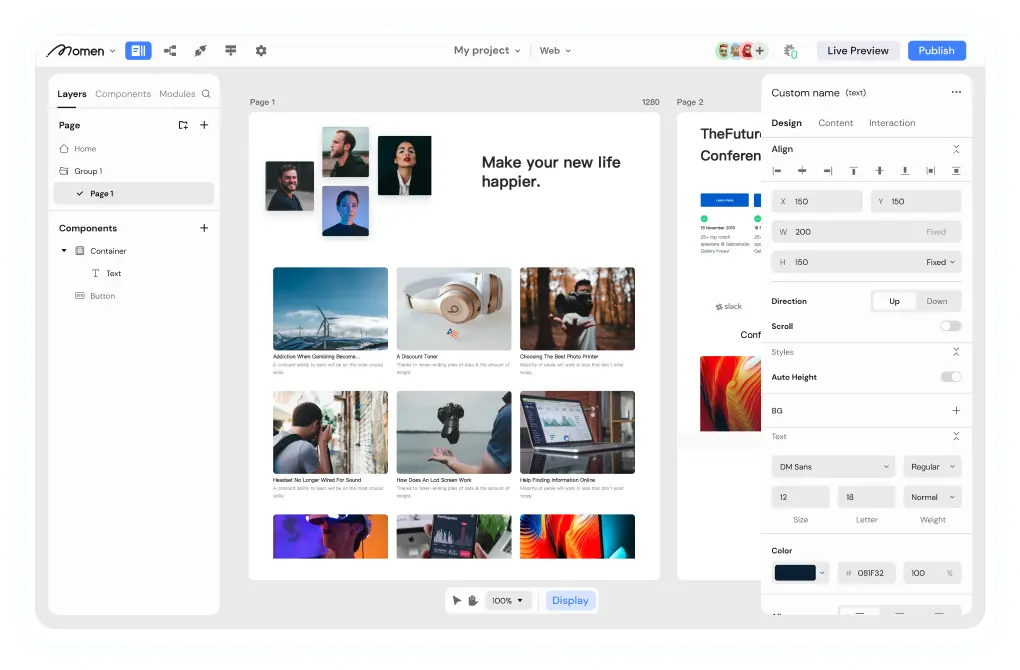The height and width of the screenshot is (670, 1020).
Task: Collapse the Container tree item arrow
Action: (x=64, y=251)
